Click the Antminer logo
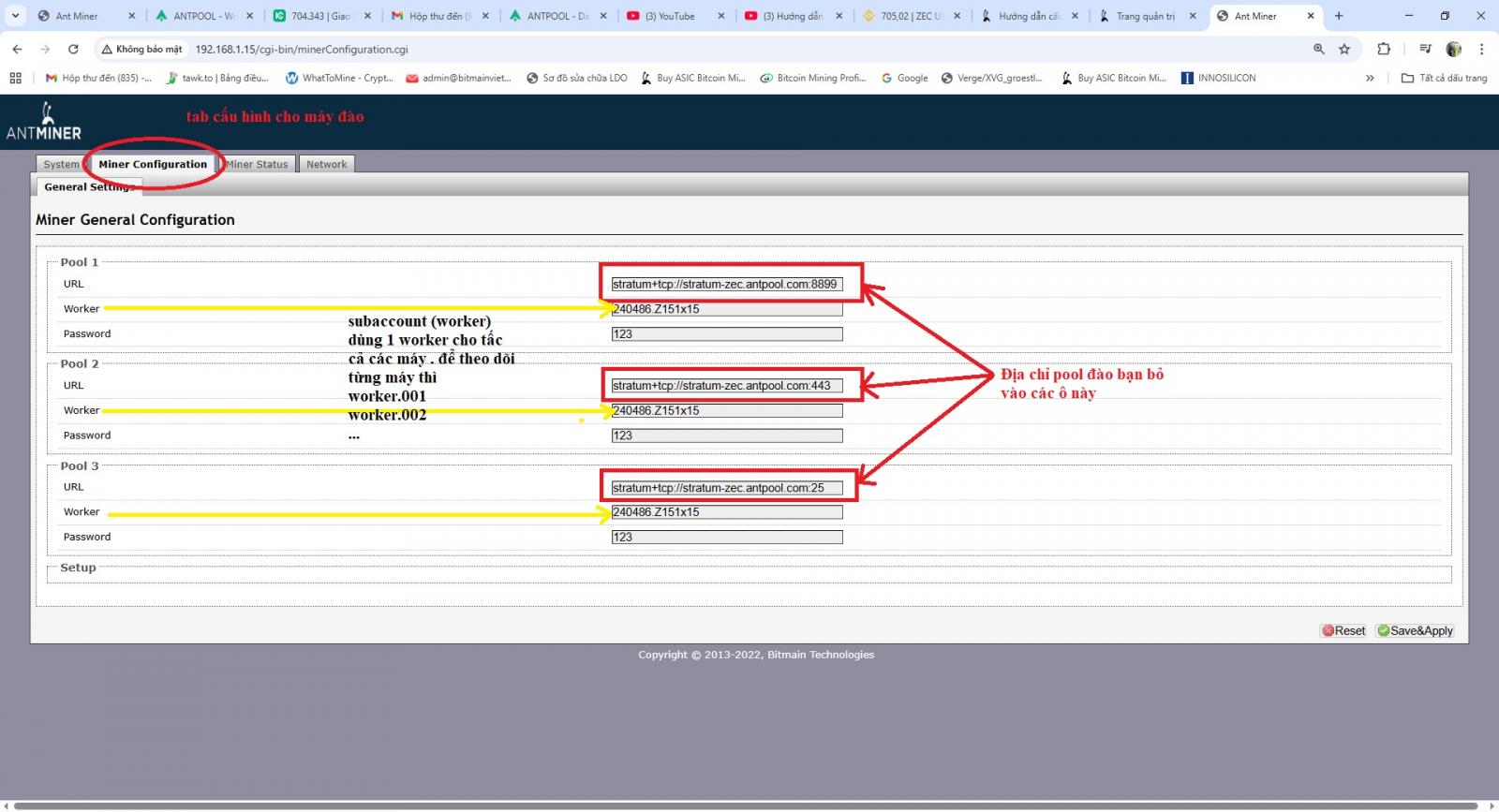The image size is (1499, 812). click(44, 122)
